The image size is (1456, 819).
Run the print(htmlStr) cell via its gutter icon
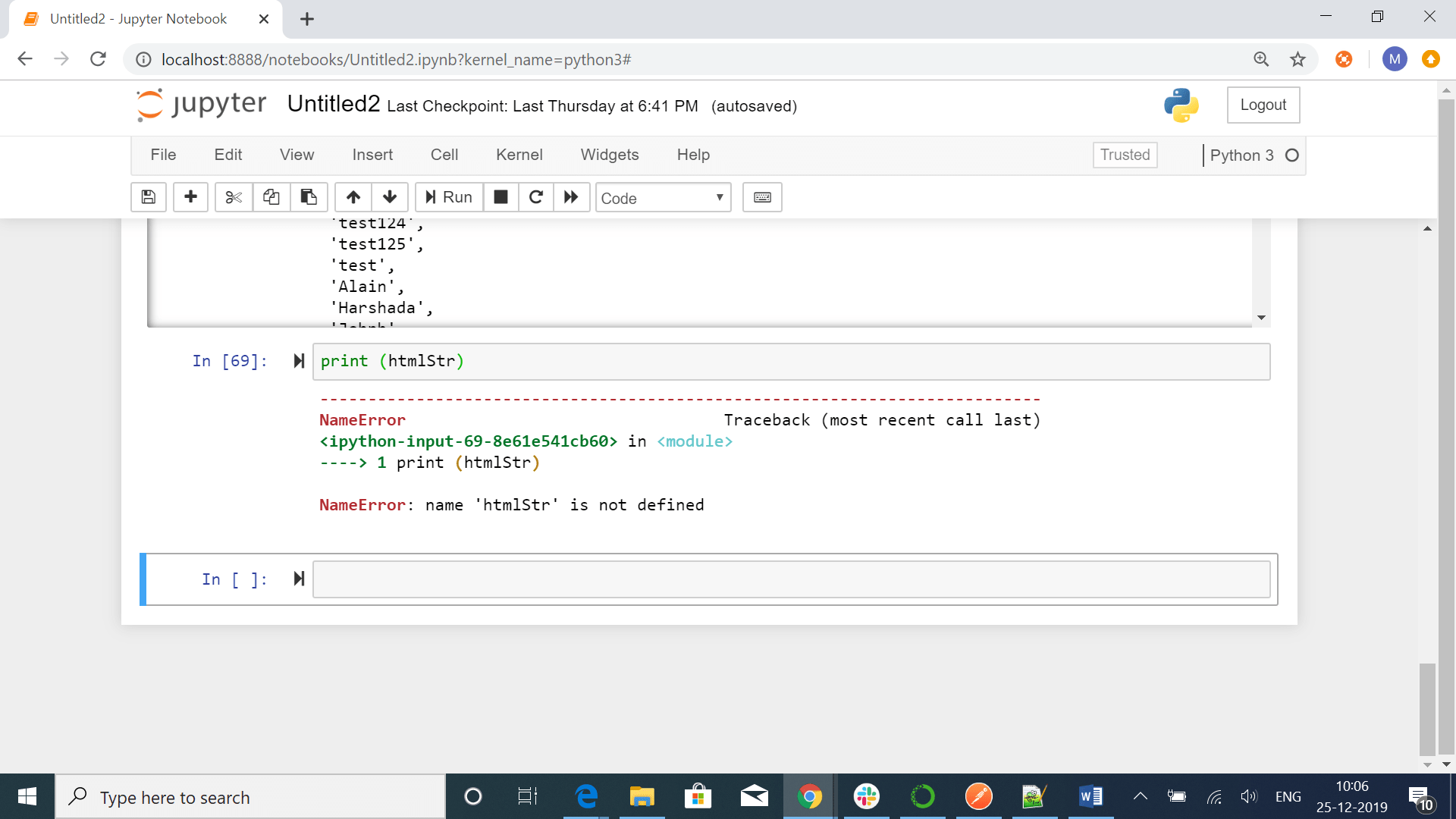point(299,361)
